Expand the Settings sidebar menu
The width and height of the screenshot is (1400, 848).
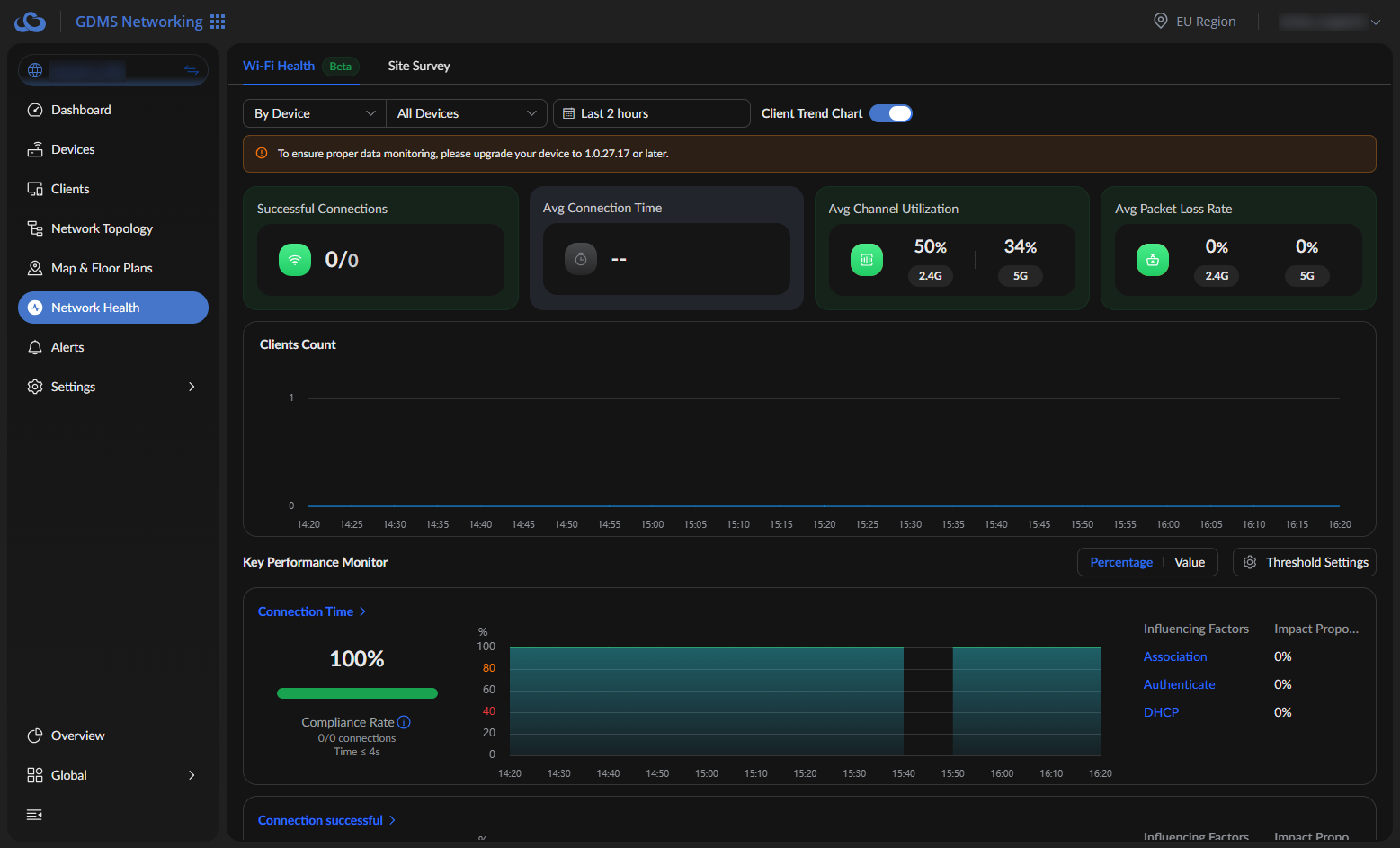click(x=113, y=387)
